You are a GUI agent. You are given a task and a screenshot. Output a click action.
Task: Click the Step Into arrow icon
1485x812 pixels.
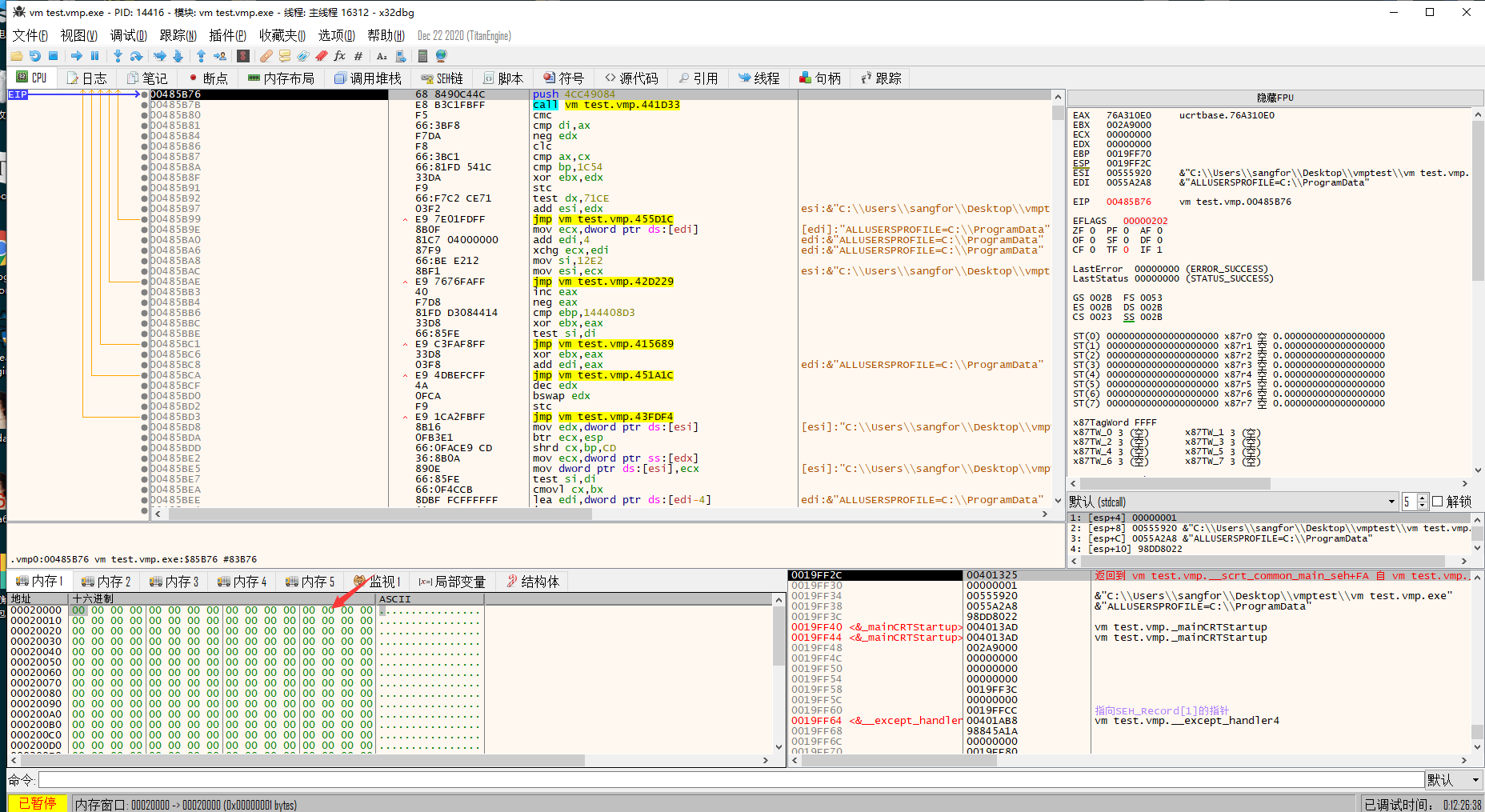[118, 56]
